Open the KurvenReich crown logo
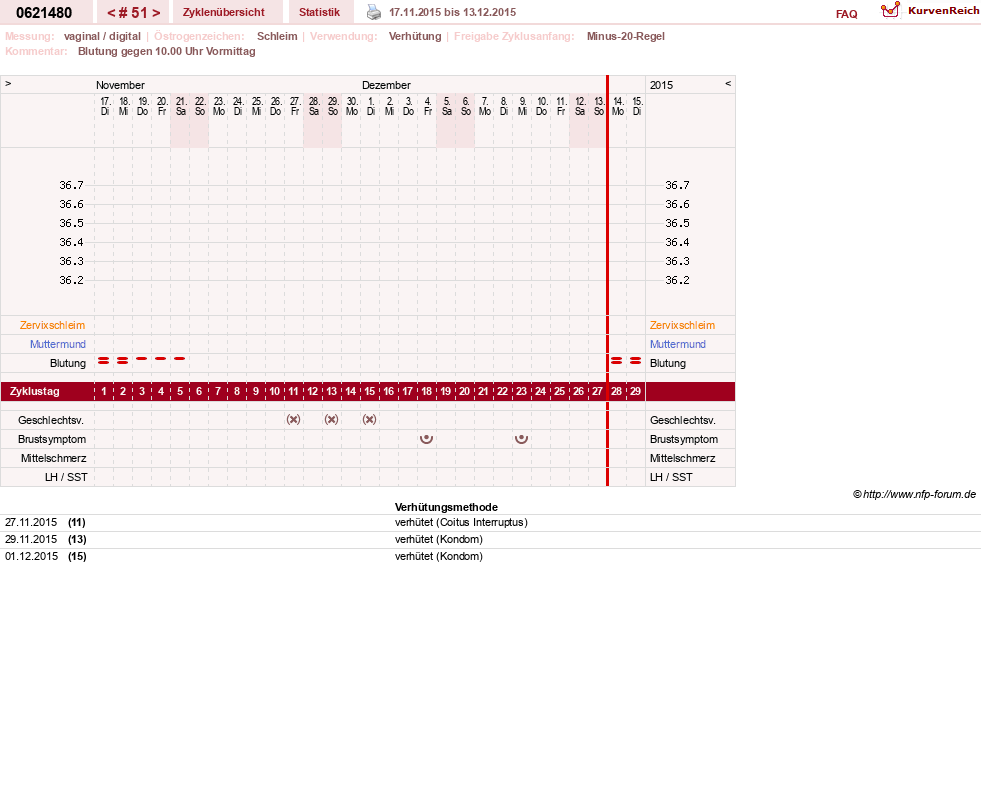This screenshot has height=786, width=981. click(890, 10)
